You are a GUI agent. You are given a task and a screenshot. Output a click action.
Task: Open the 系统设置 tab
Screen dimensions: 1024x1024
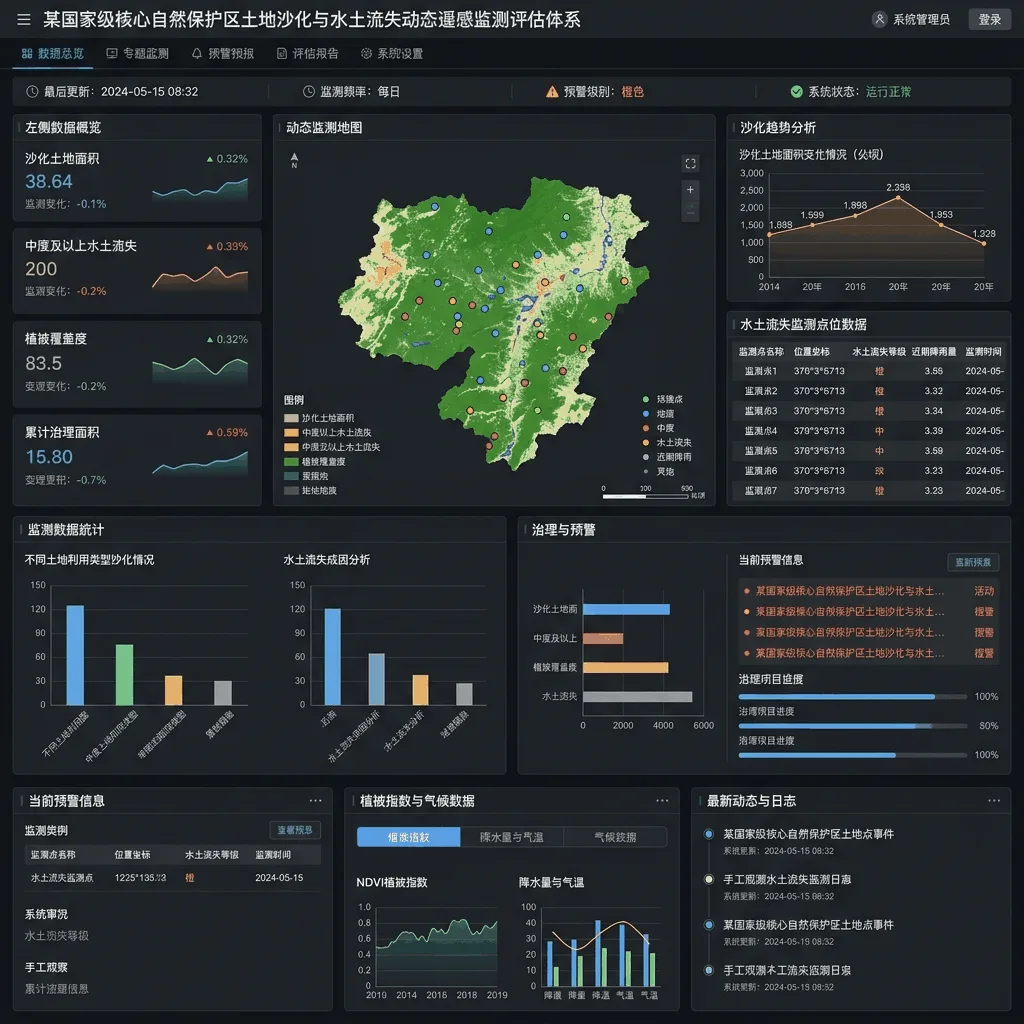[392, 54]
